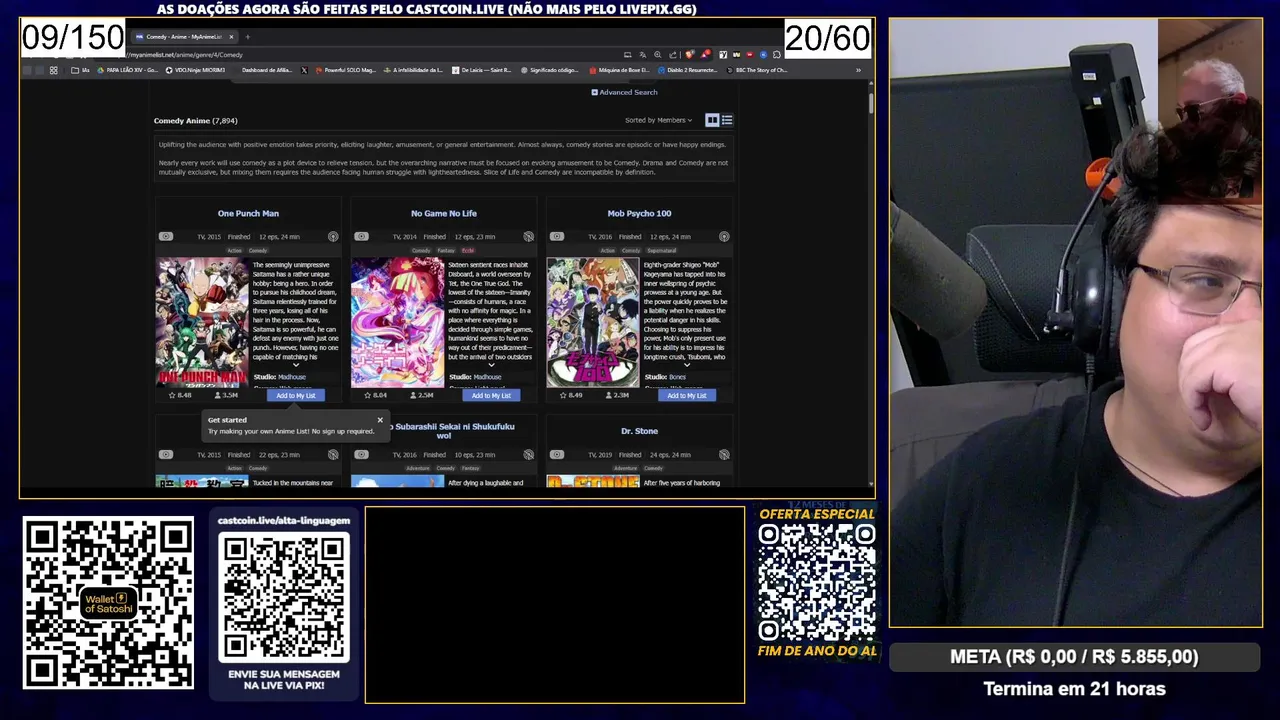This screenshot has height=720, width=1280.
Task: Open the No Game No Life title link
Action: tap(443, 213)
